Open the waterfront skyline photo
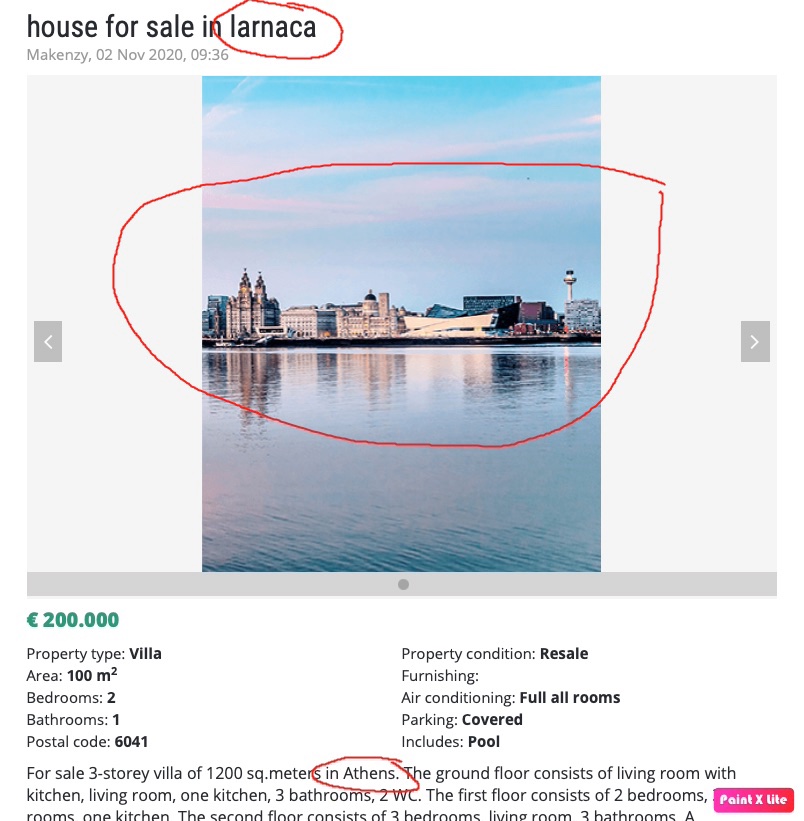Screen dimensions: 804x821 tap(401, 323)
